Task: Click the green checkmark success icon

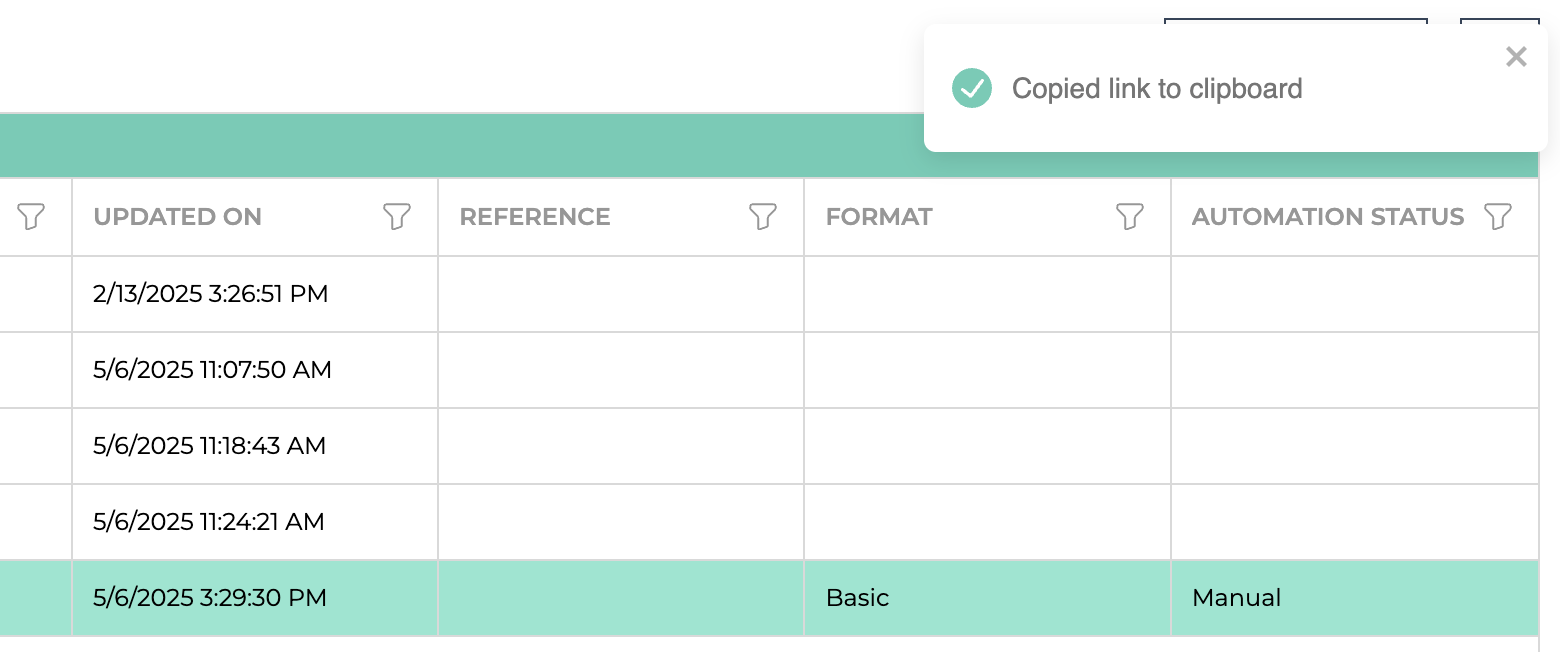Action: [972, 88]
